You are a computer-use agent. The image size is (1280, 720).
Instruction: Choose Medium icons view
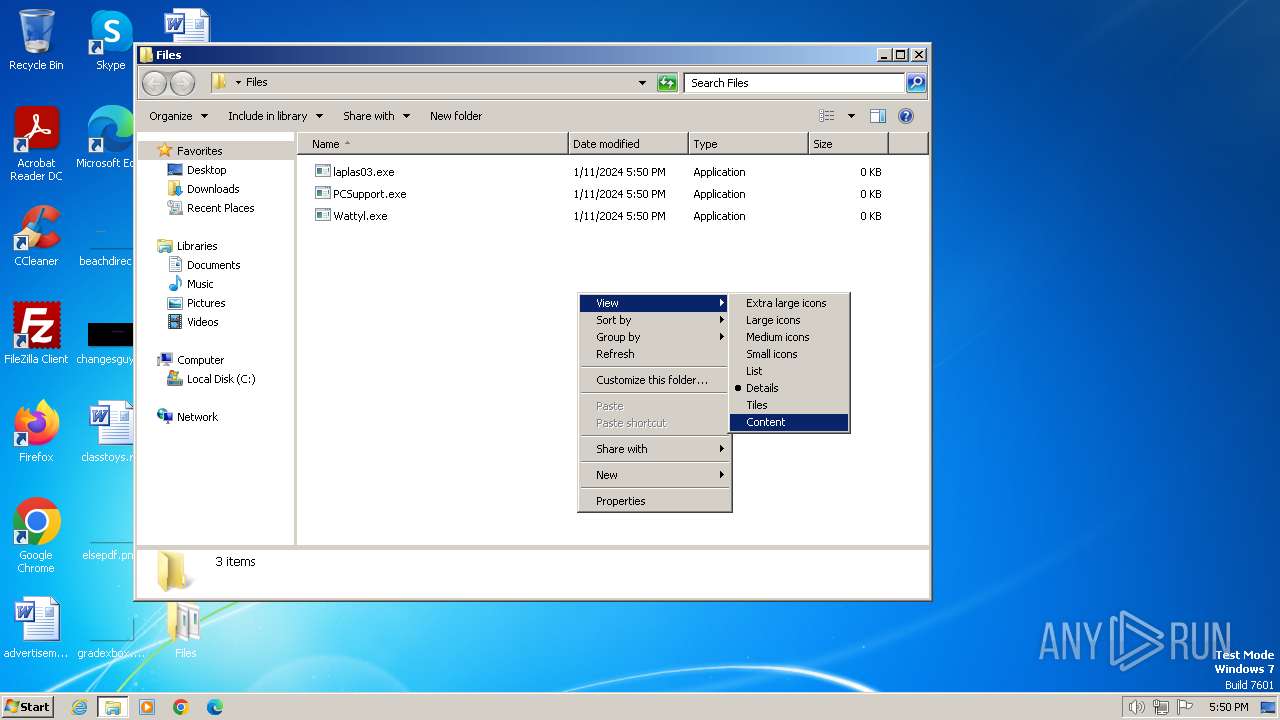789,337
